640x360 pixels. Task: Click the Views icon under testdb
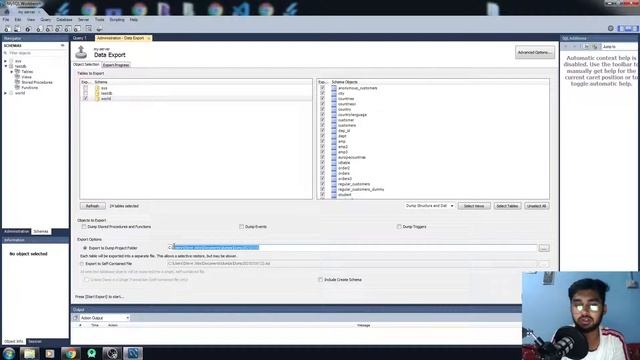[x=18, y=77]
